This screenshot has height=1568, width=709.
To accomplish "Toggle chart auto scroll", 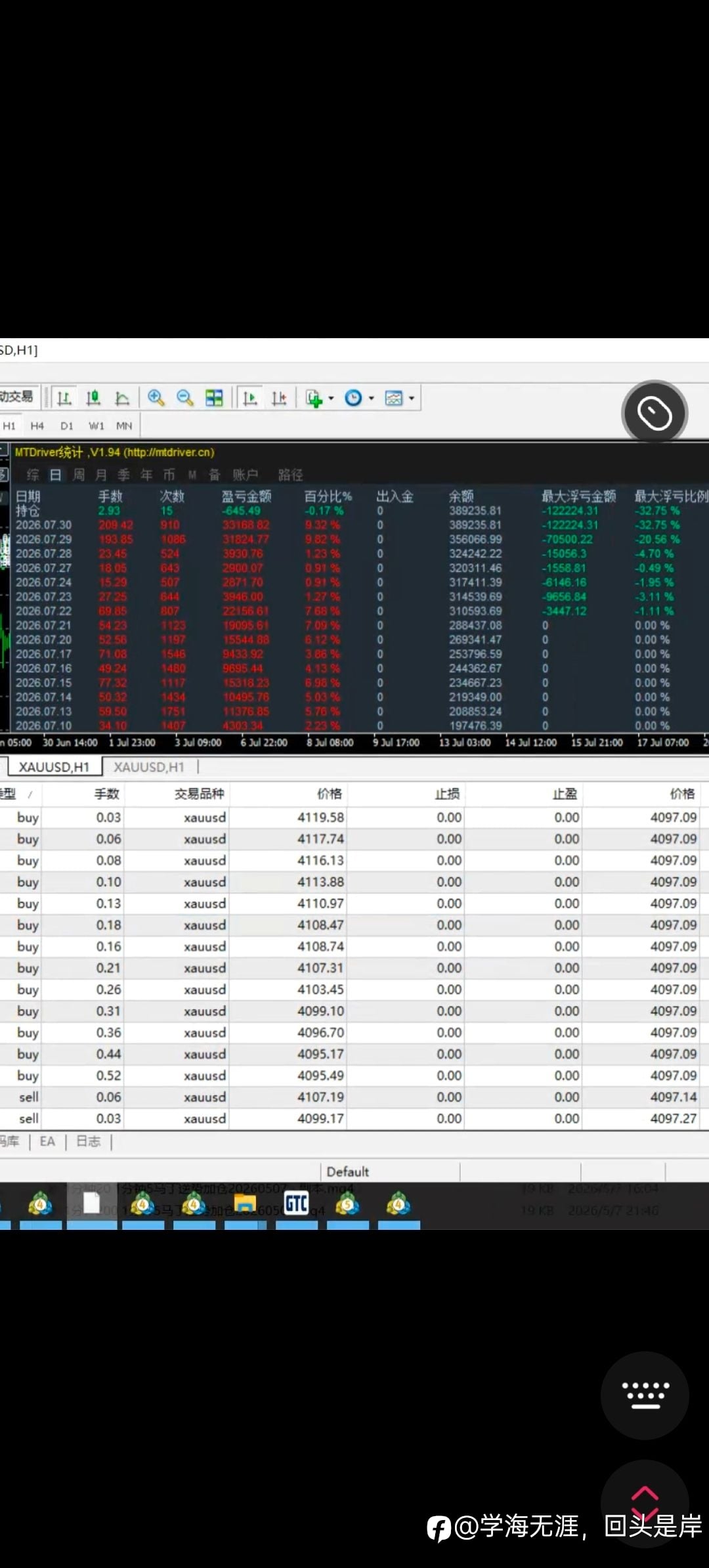I will click(250, 398).
